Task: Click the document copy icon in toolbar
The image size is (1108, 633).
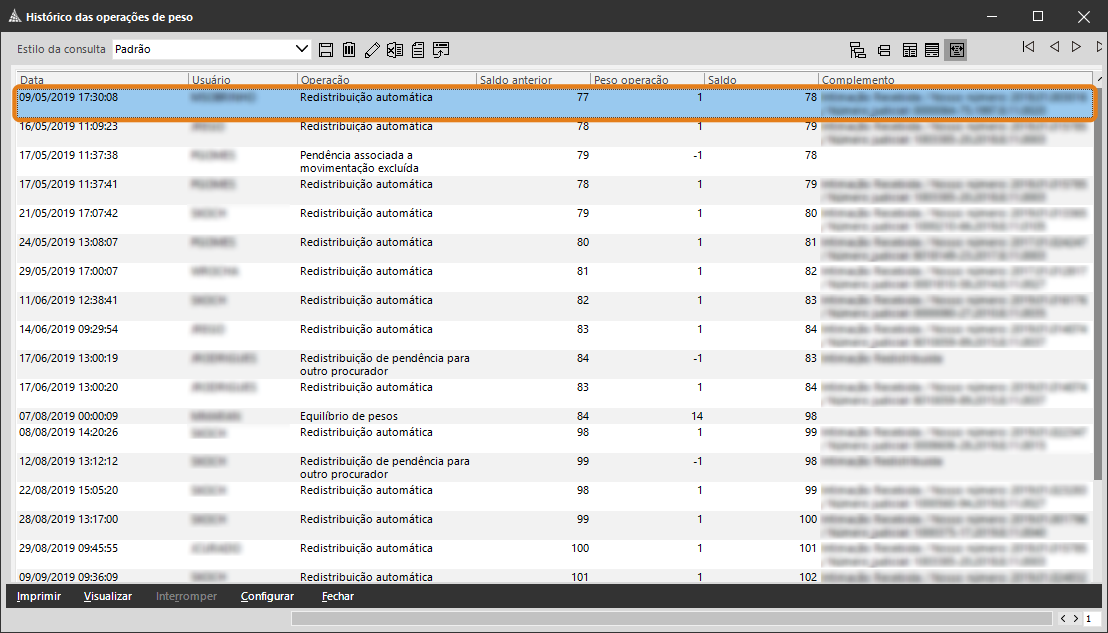Action: click(418, 49)
